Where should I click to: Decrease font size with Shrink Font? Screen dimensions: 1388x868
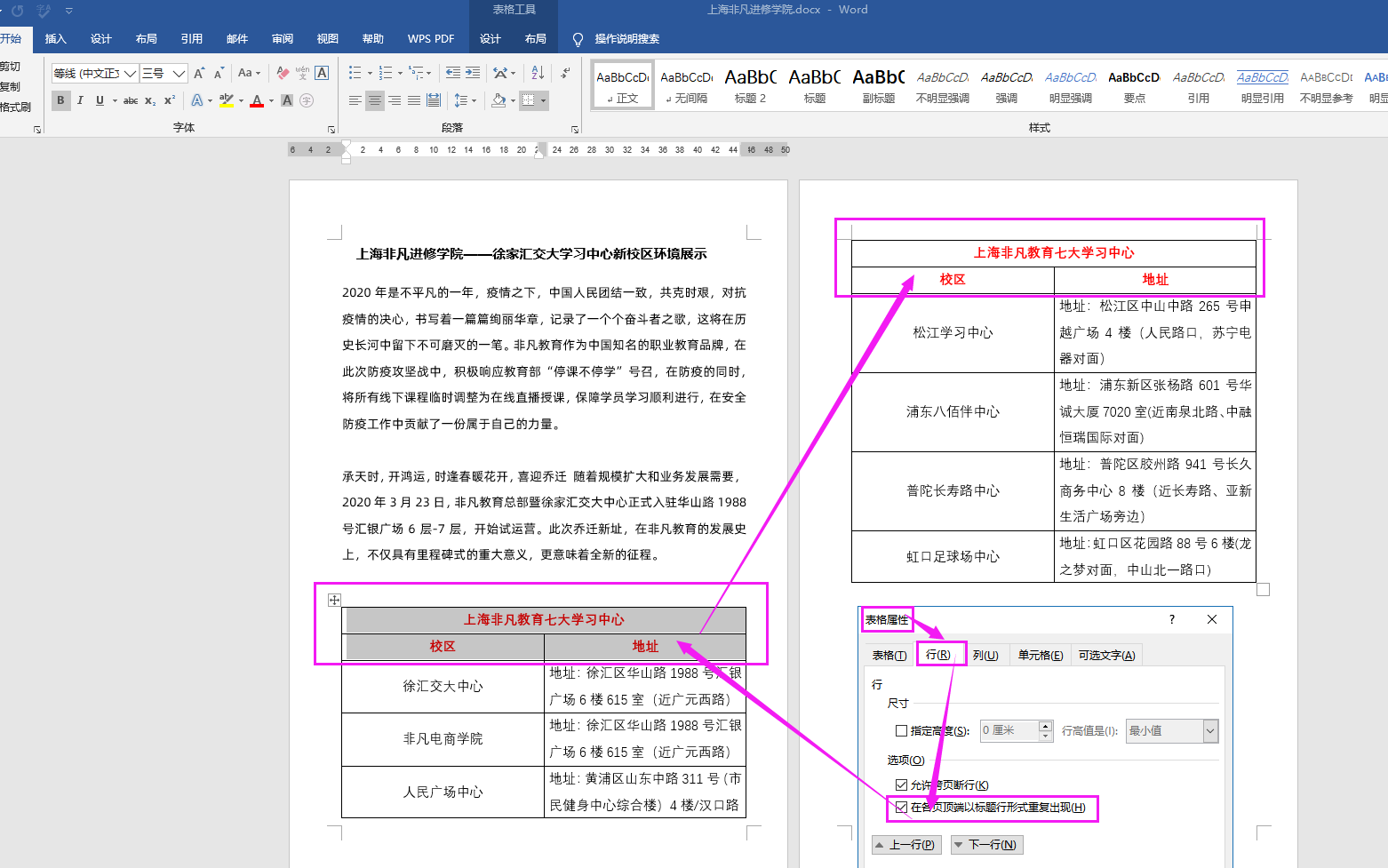219,73
